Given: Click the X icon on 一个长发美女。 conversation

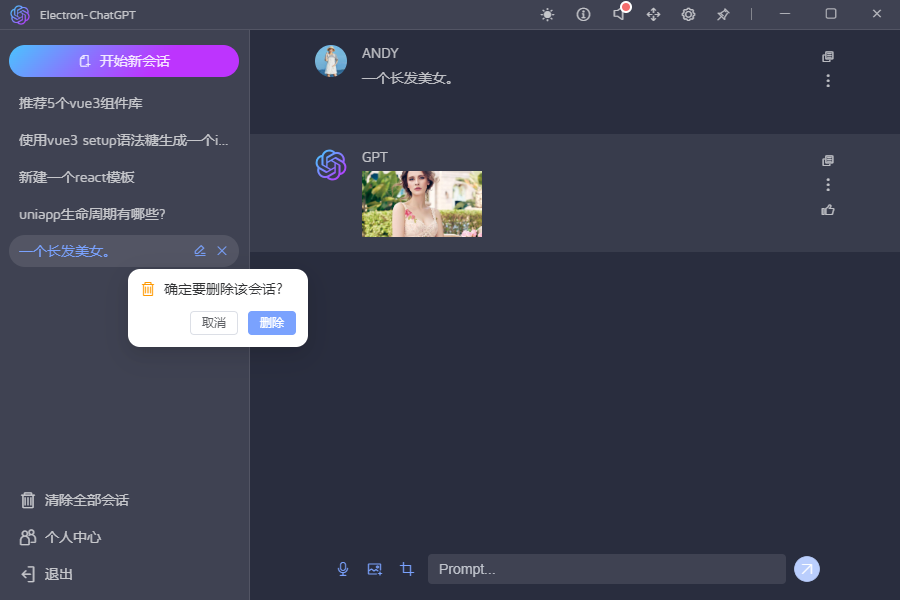Looking at the screenshot, I should point(222,251).
